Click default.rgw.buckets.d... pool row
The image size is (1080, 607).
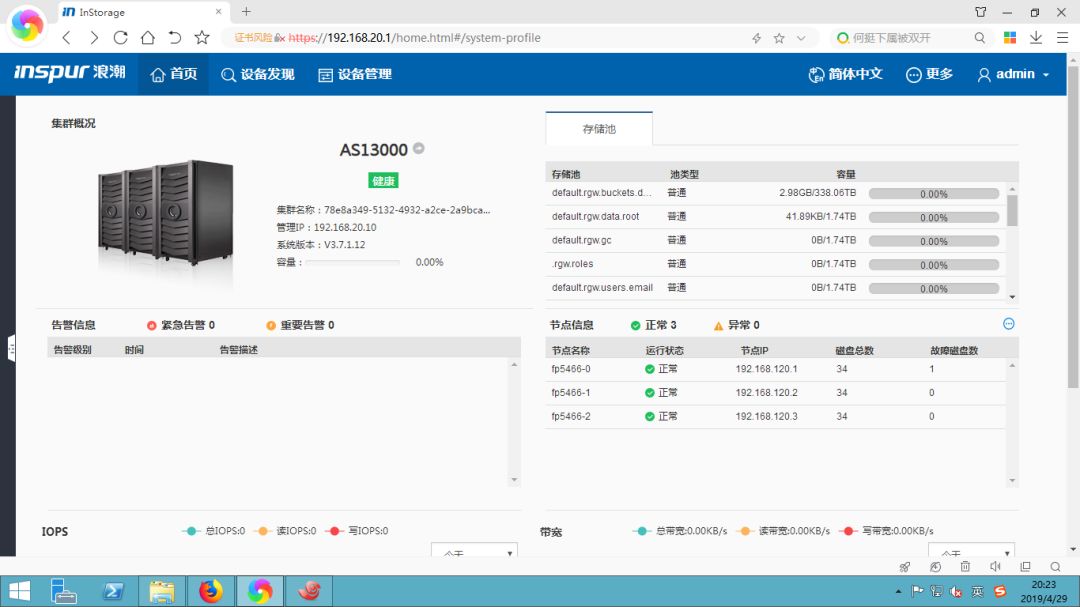click(x=775, y=193)
